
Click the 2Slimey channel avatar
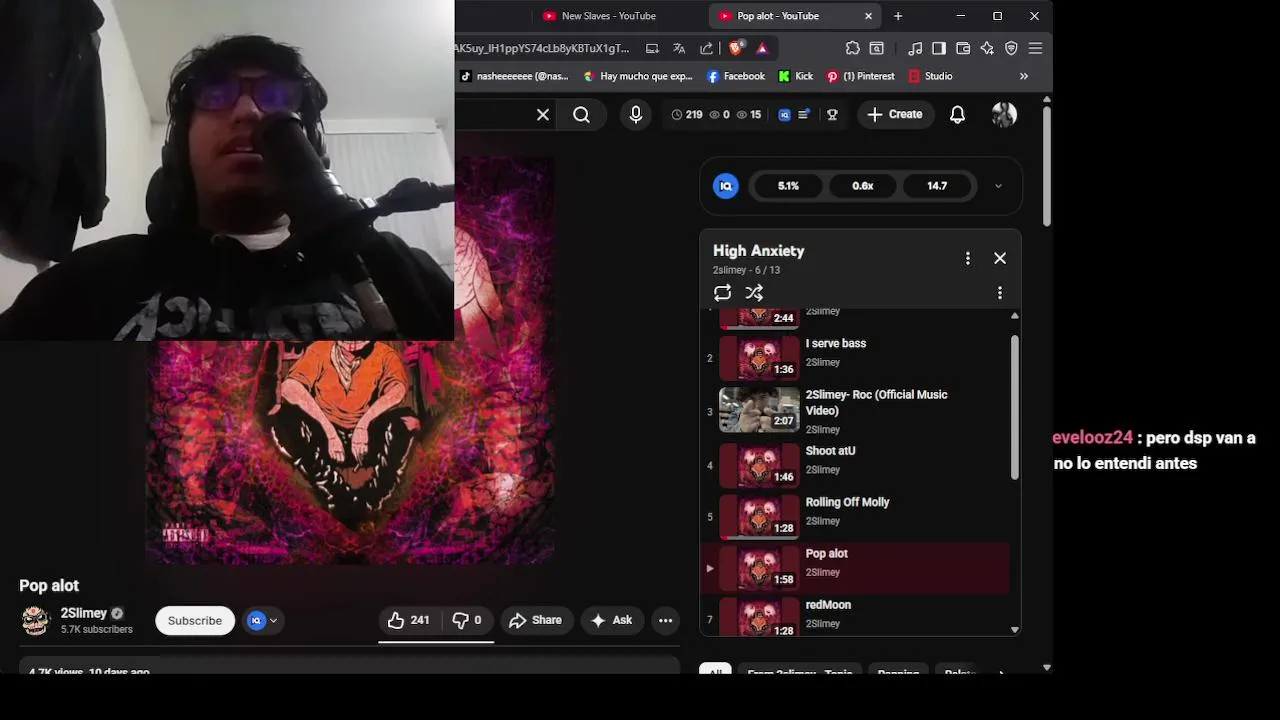click(35, 621)
